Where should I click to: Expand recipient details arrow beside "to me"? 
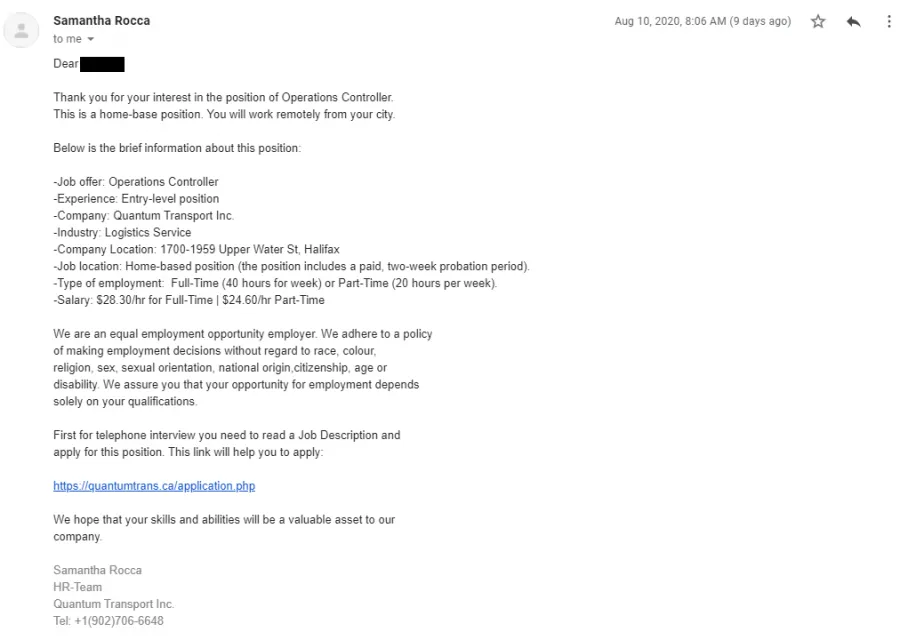[91, 39]
